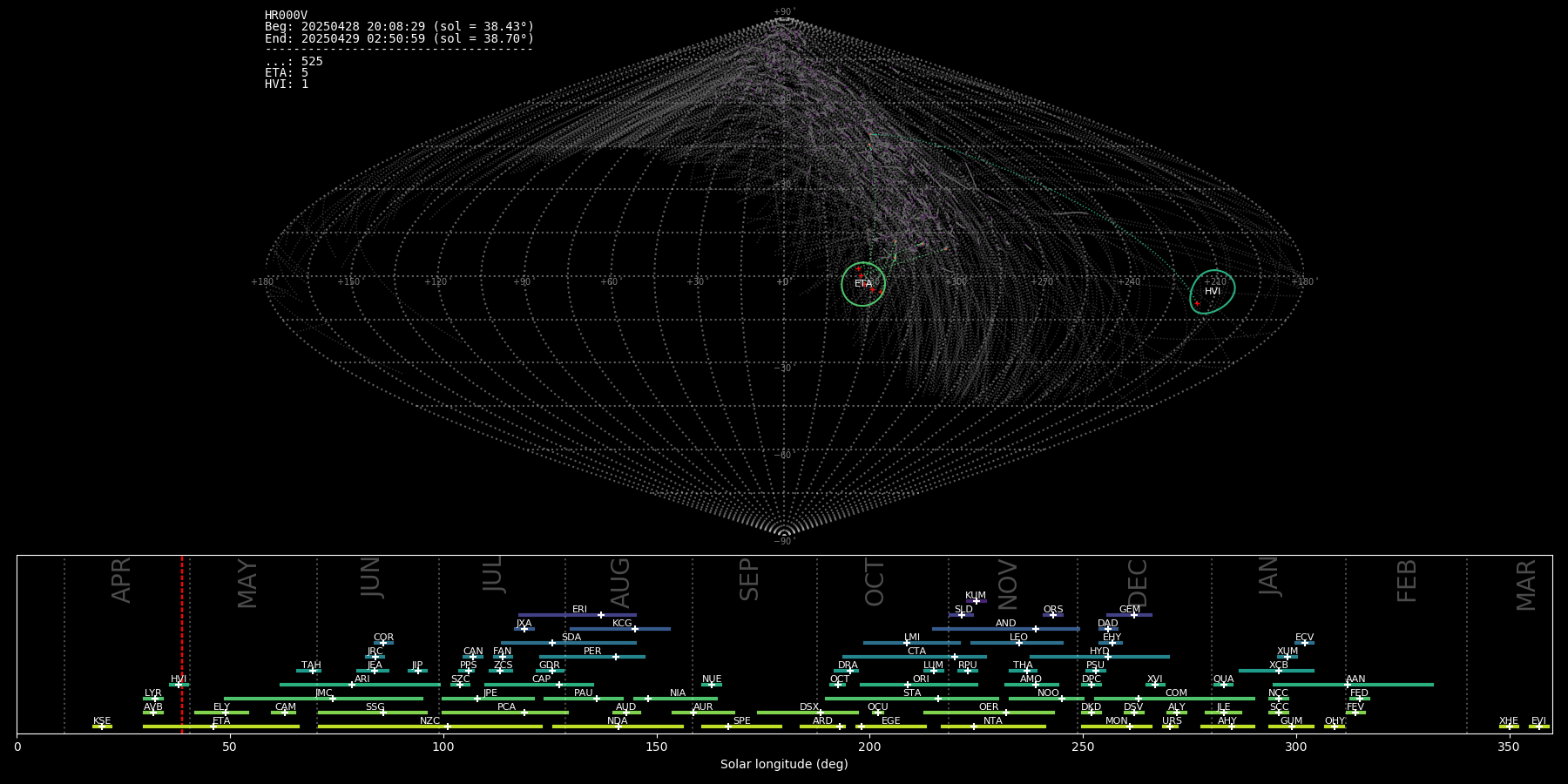The image size is (1568, 784).
Task: Click the PCA shower bar label
Action: tap(507, 707)
